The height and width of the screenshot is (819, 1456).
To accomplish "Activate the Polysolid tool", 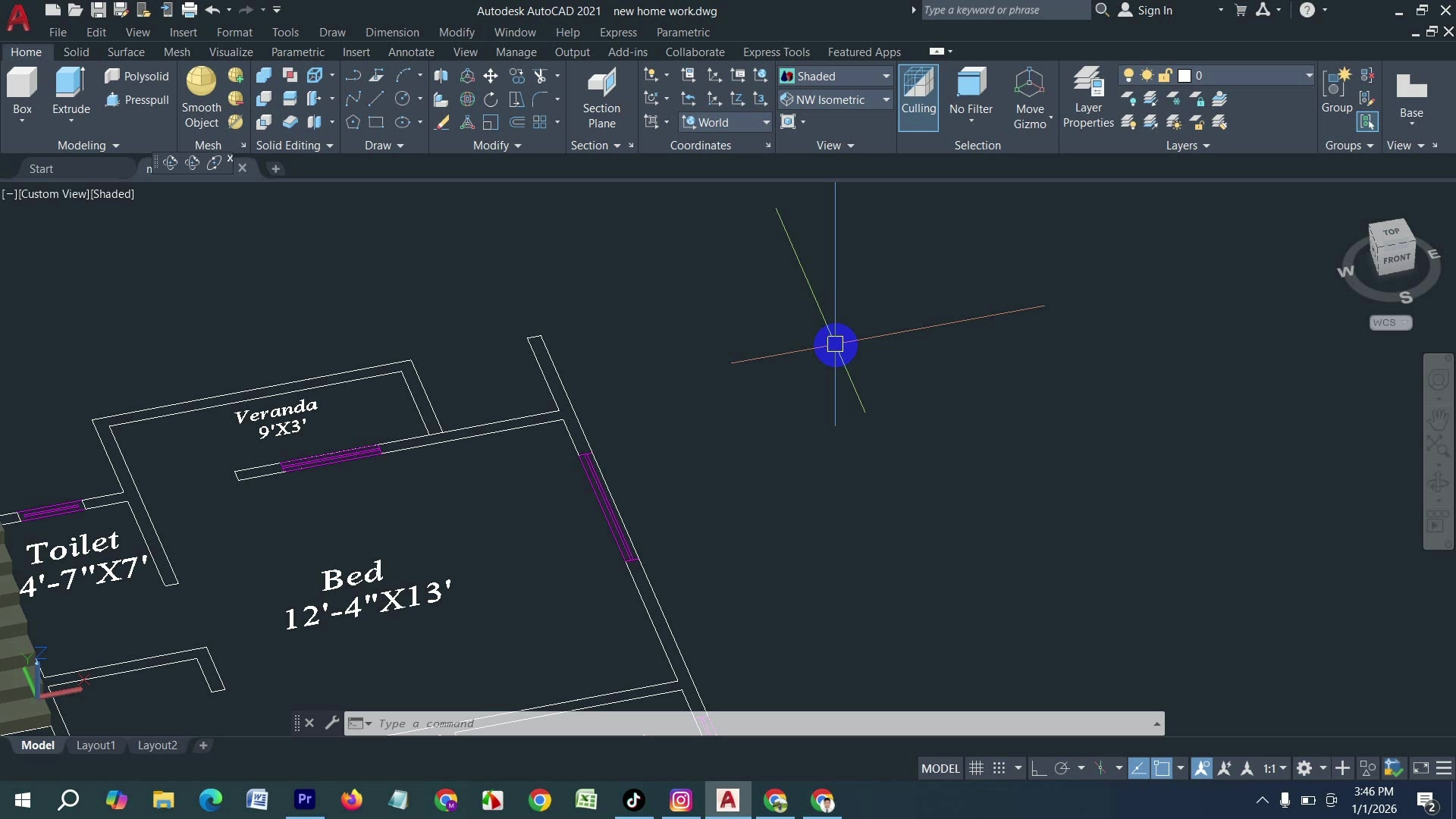I will pos(136,76).
